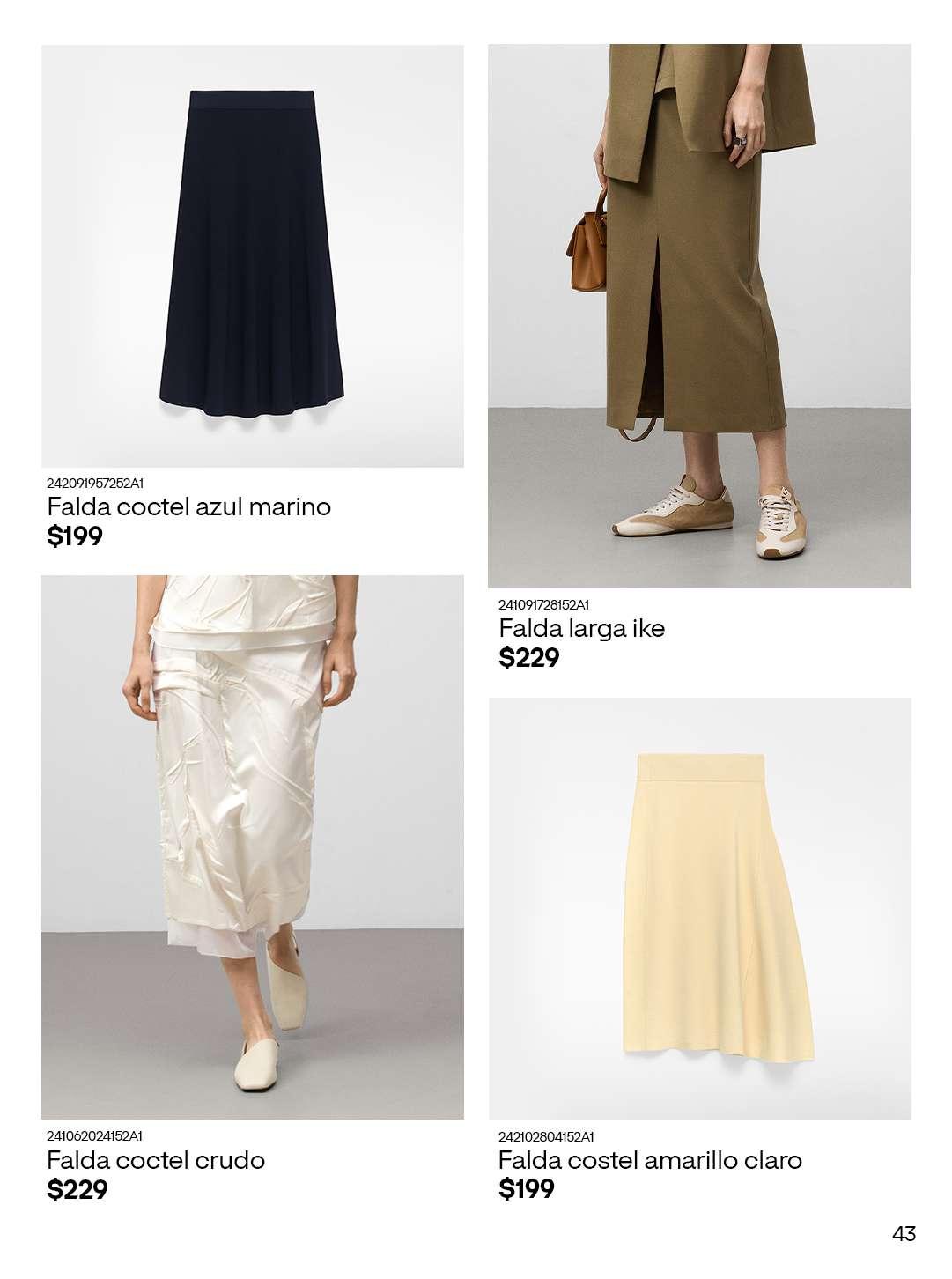This screenshot has height=1279, width=952.
Task: Click the $199 price under yellow skirt
Action: [x=527, y=1189]
